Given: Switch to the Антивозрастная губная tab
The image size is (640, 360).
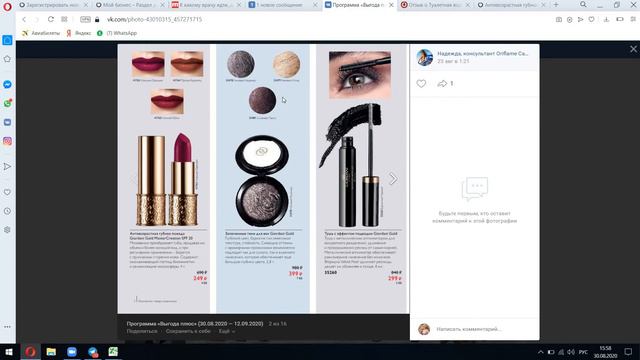Looking at the screenshot, I should 511,5.
